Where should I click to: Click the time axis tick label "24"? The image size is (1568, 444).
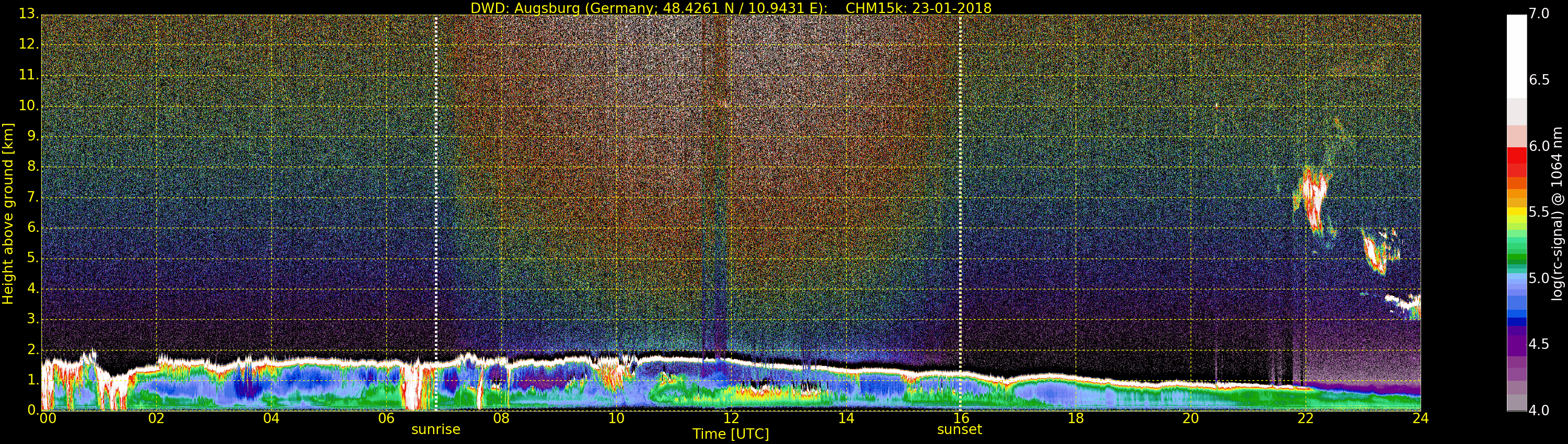(1421, 418)
